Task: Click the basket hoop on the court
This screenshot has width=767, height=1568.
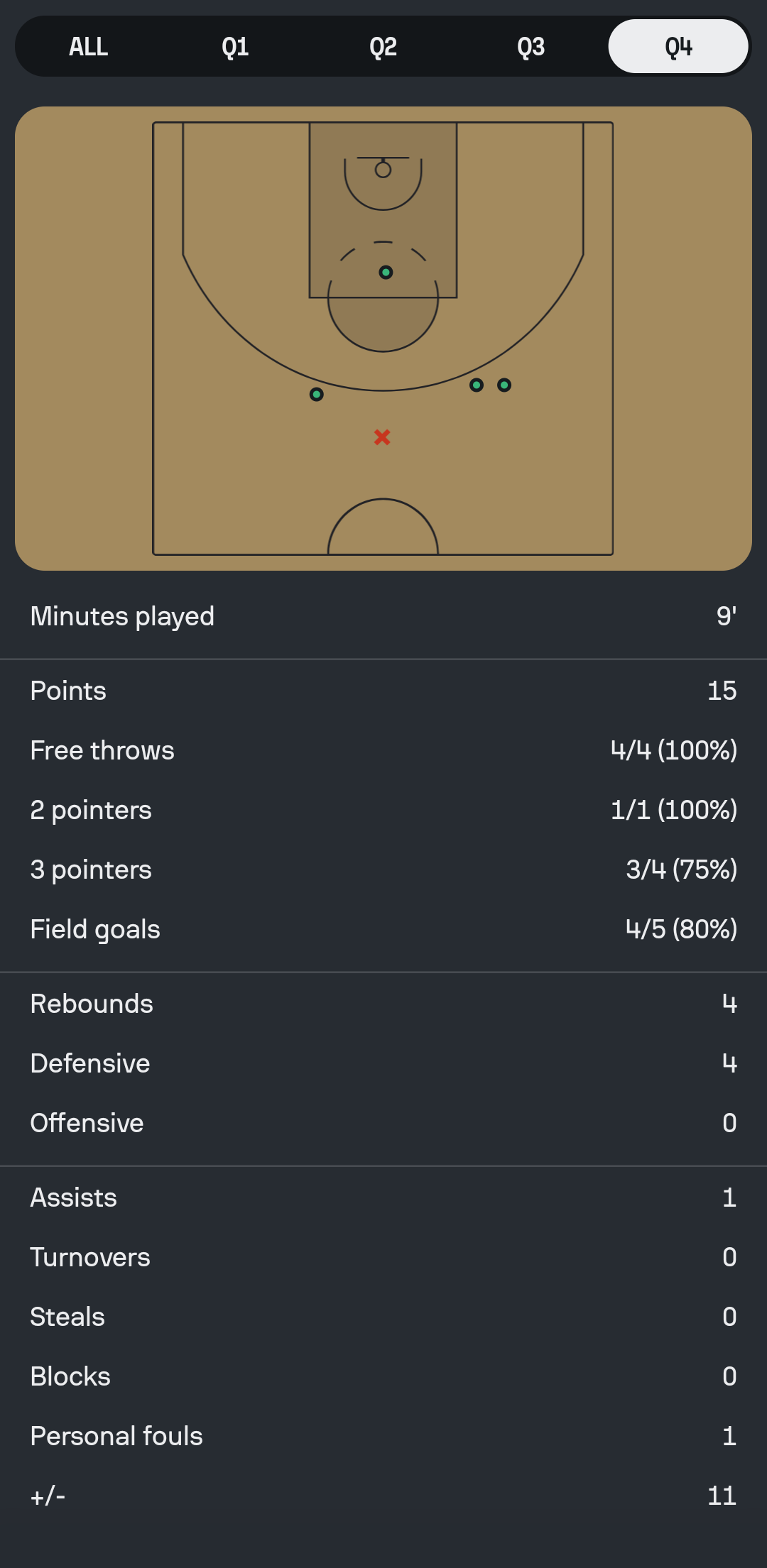Action: pyautogui.click(x=383, y=170)
